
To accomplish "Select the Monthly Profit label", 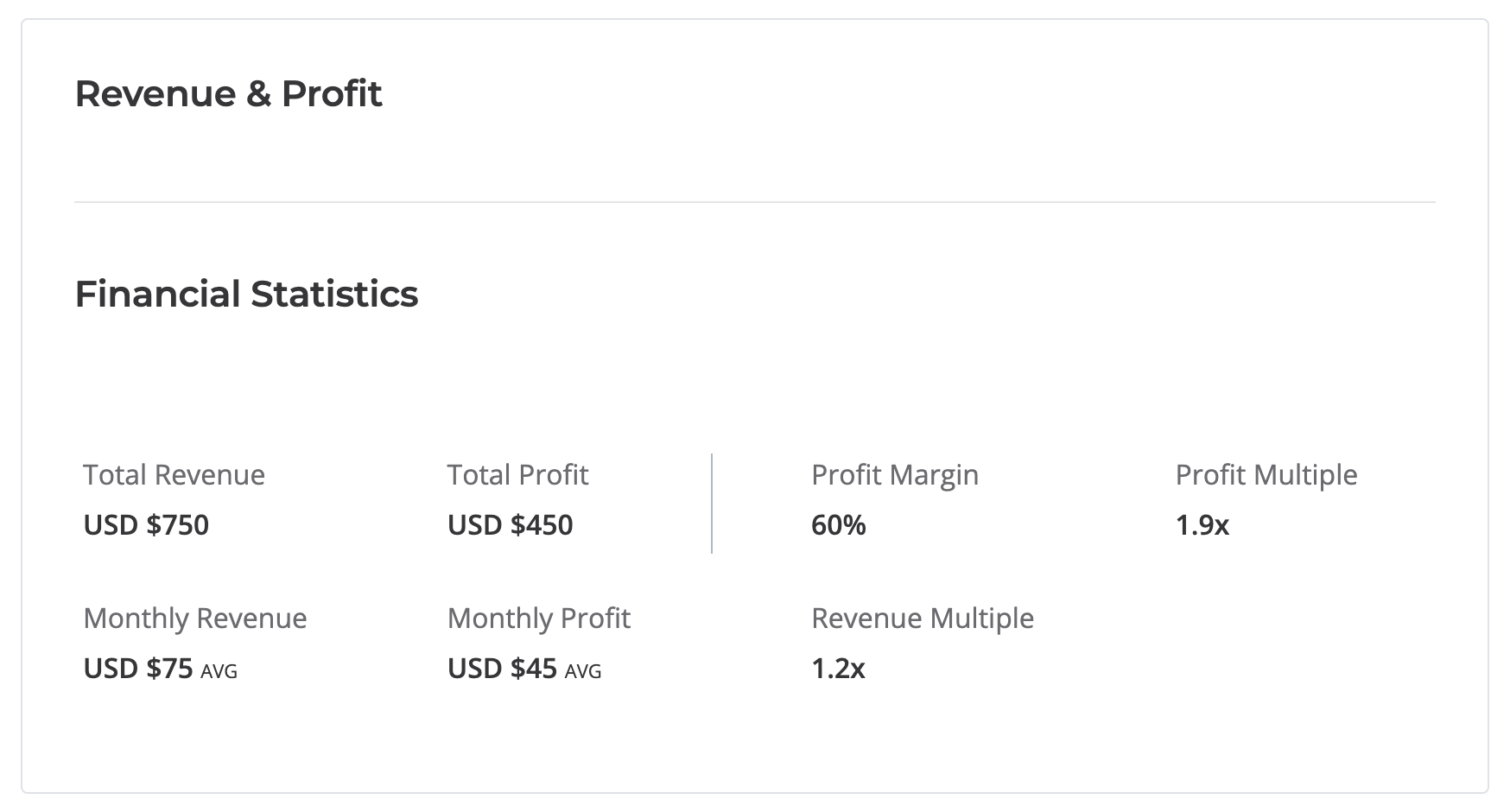I will point(538,618).
